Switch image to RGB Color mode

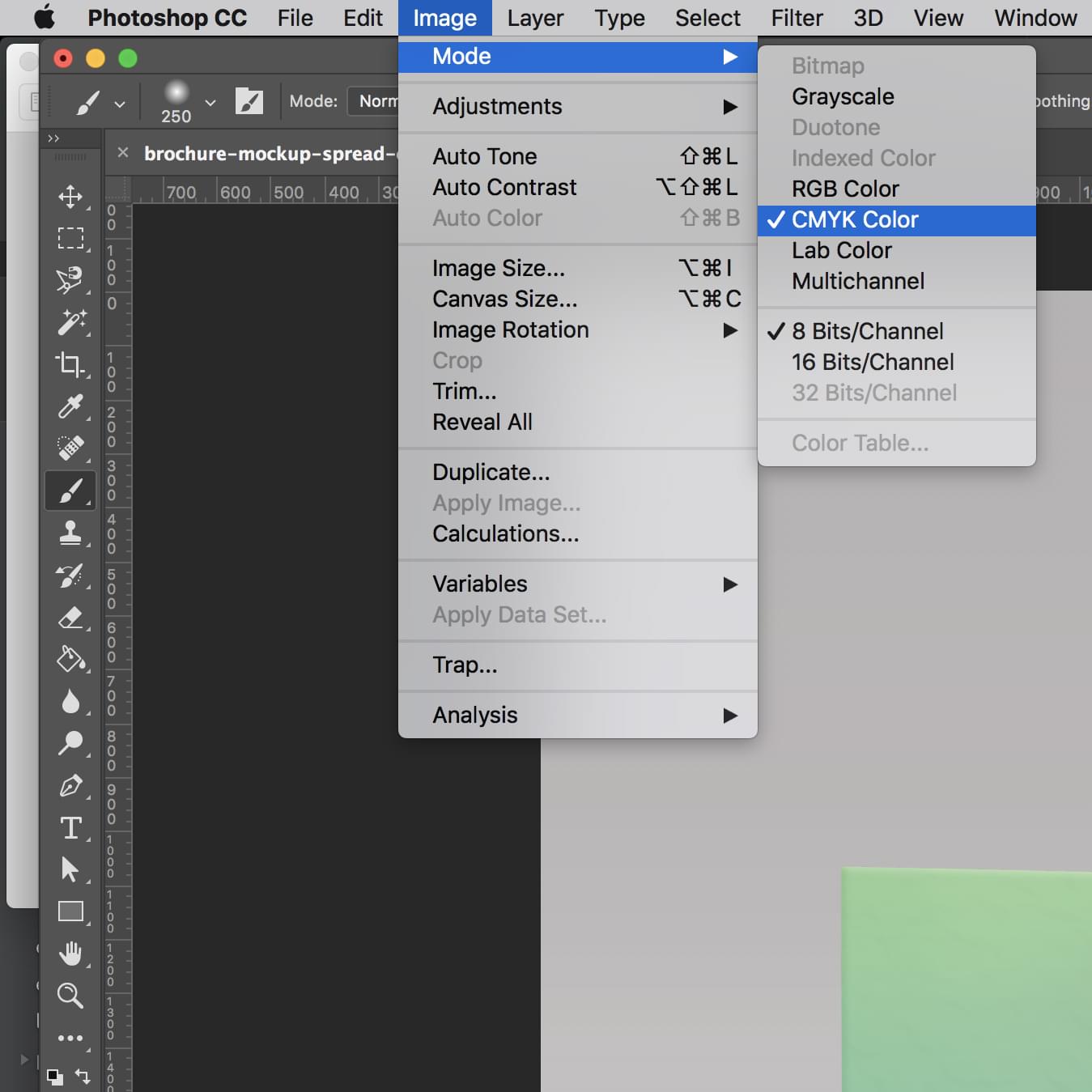tap(845, 189)
